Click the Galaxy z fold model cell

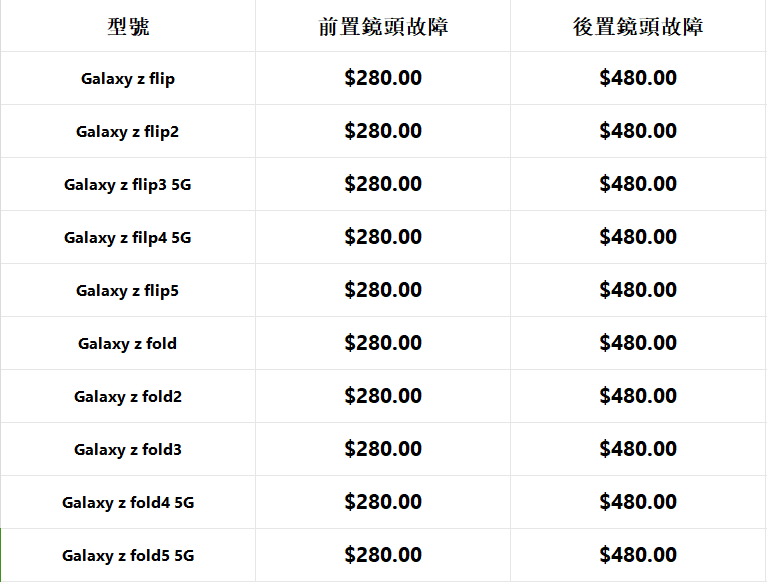[128, 343]
